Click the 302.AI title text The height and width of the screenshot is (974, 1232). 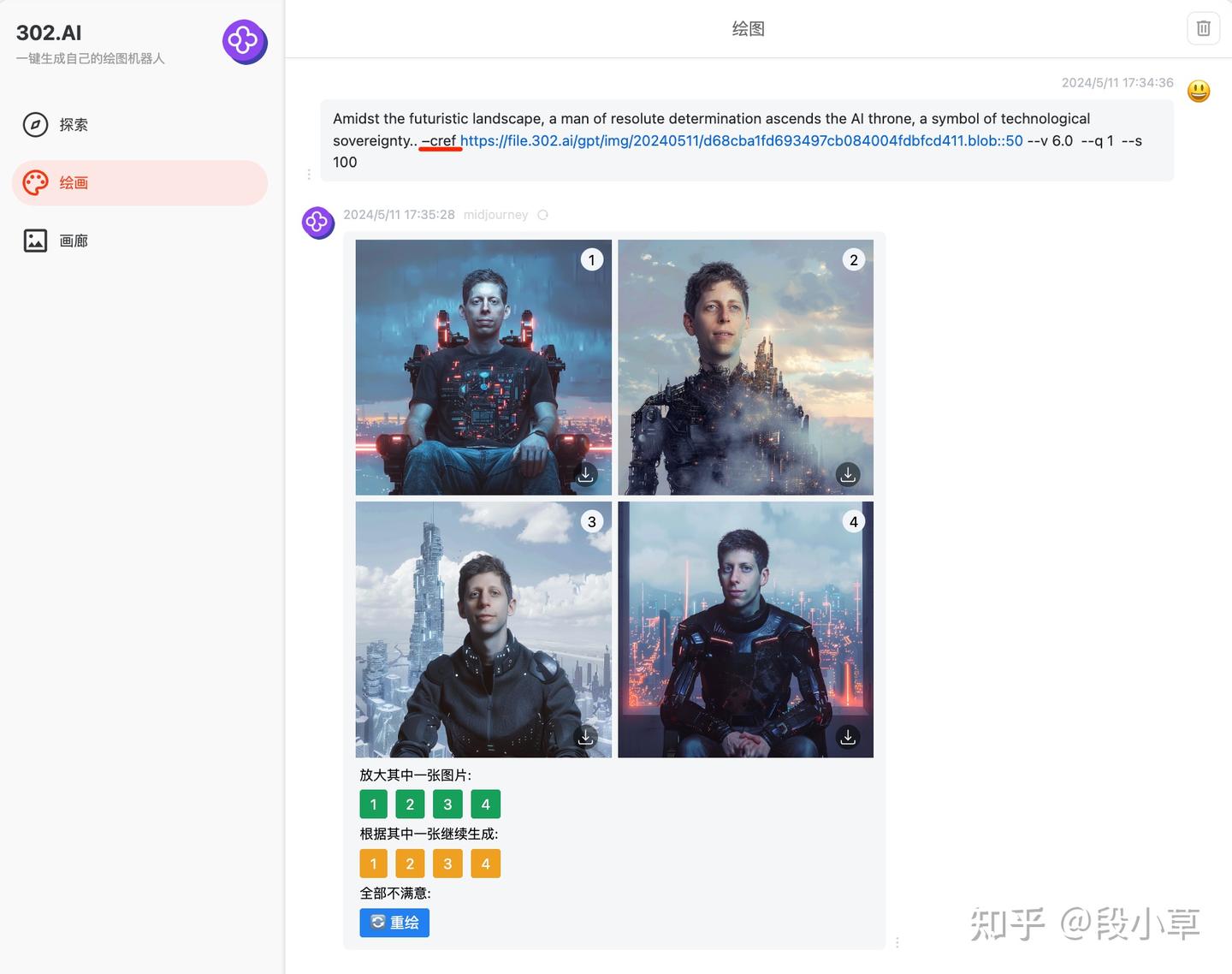[x=49, y=33]
